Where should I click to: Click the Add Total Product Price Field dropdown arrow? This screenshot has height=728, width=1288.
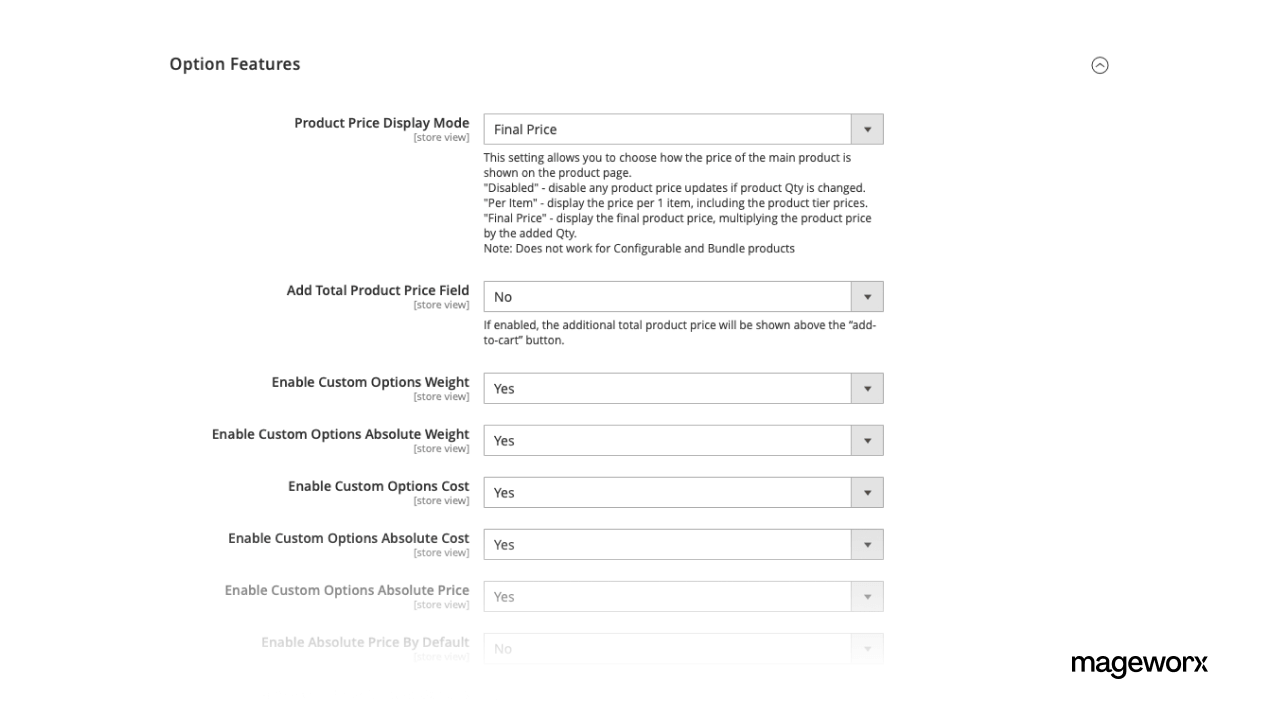868,296
